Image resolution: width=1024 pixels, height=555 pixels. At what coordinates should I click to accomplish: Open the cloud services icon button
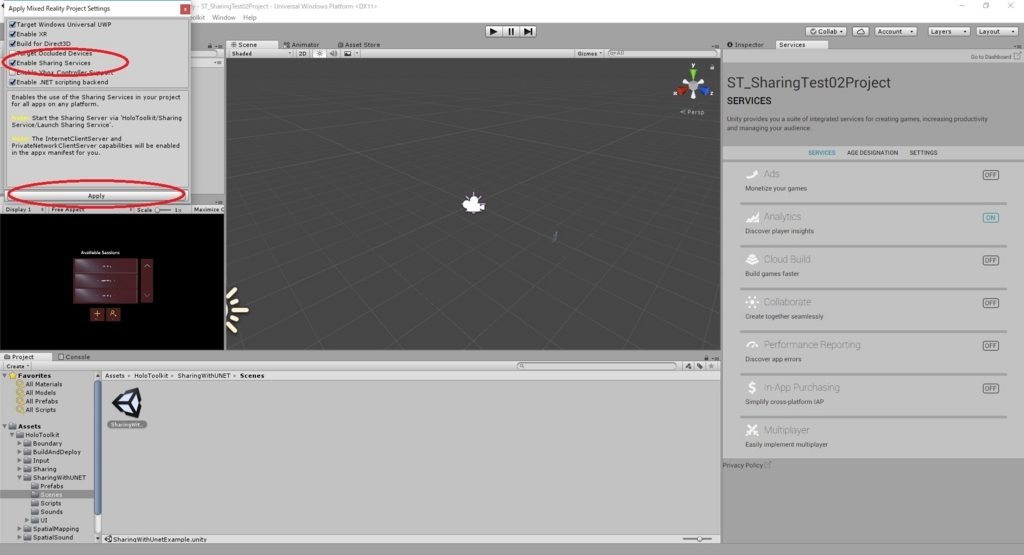click(861, 31)
